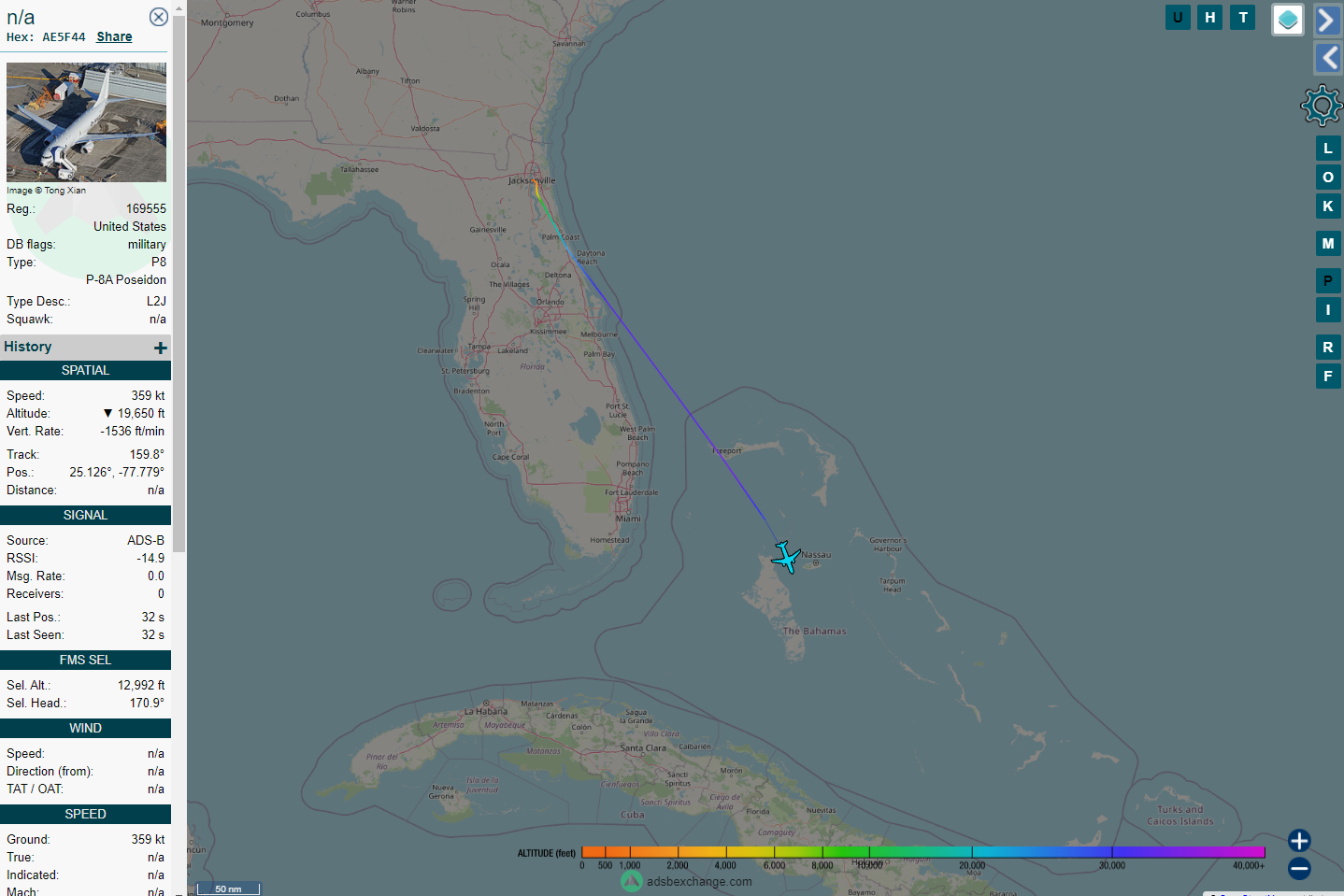Toggle the M button

point(1328,244)
